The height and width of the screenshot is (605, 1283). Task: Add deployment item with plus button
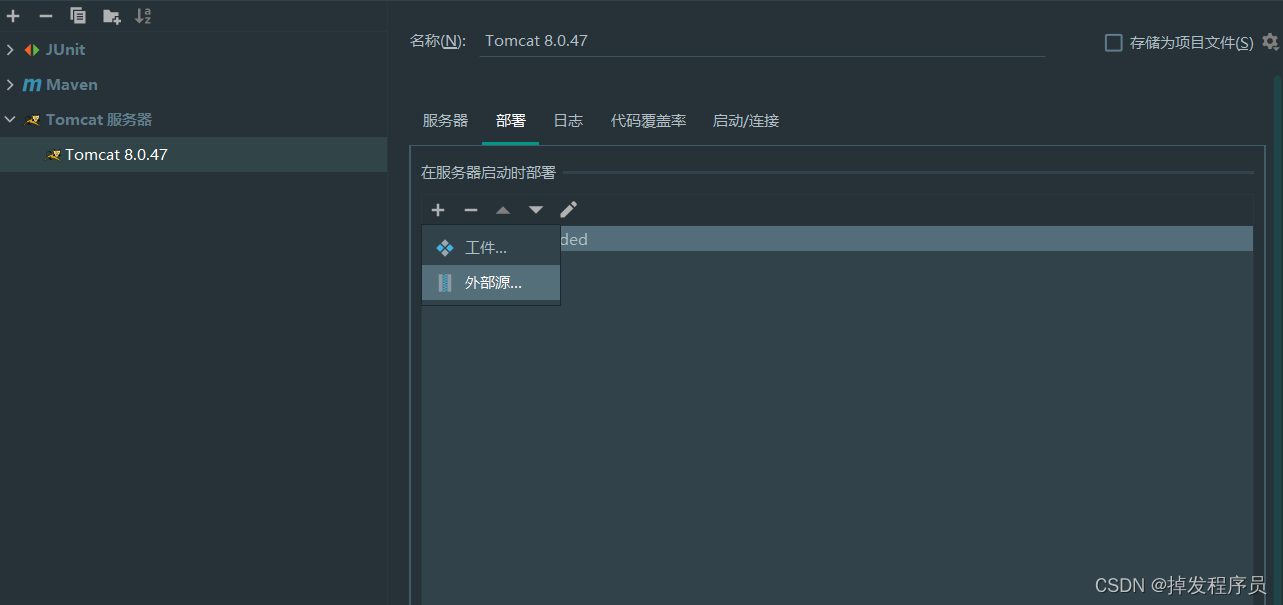coord(438,210)
